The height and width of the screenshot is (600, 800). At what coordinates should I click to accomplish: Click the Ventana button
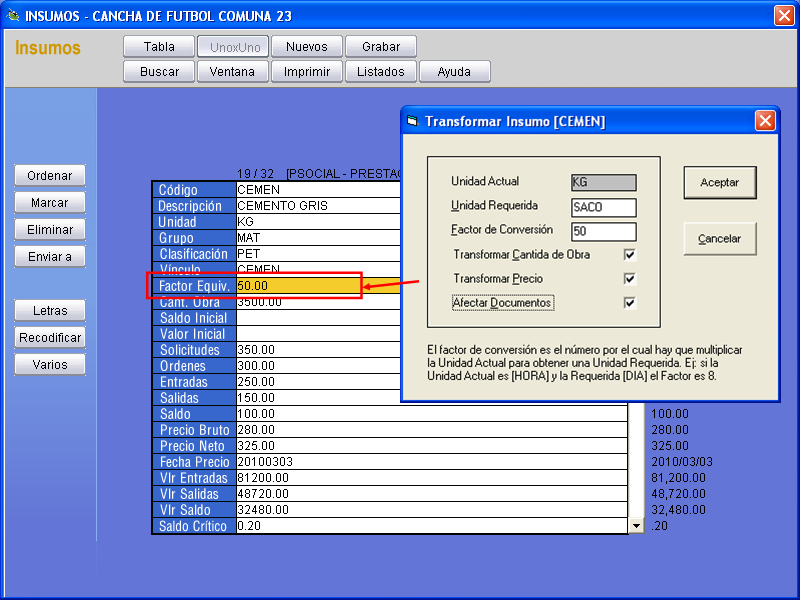[x=233, y=71]
